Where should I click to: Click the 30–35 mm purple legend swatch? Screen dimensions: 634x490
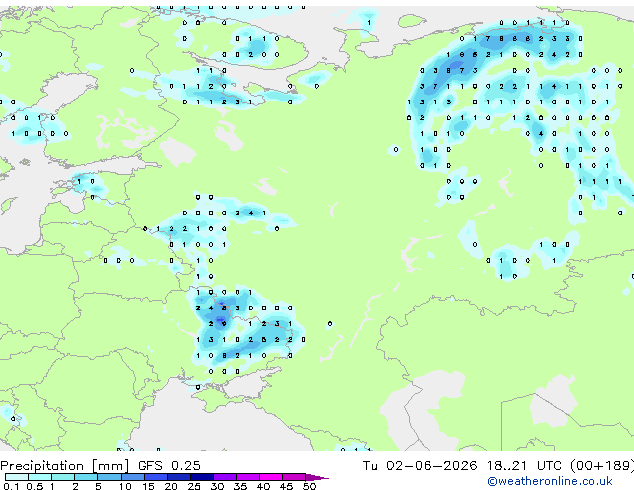click(224, 477)
